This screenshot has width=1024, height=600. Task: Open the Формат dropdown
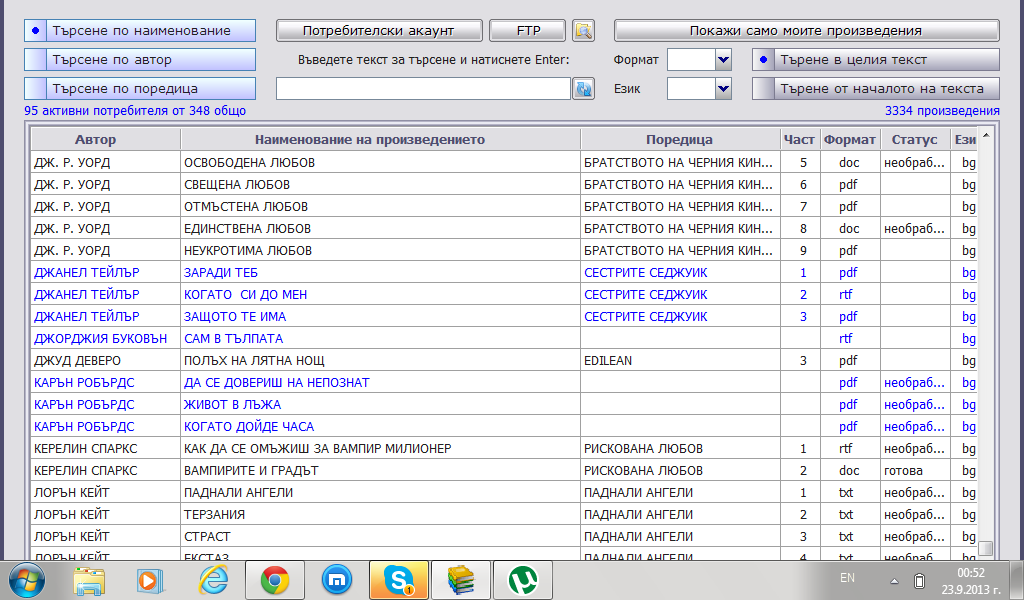pos(723,59)
